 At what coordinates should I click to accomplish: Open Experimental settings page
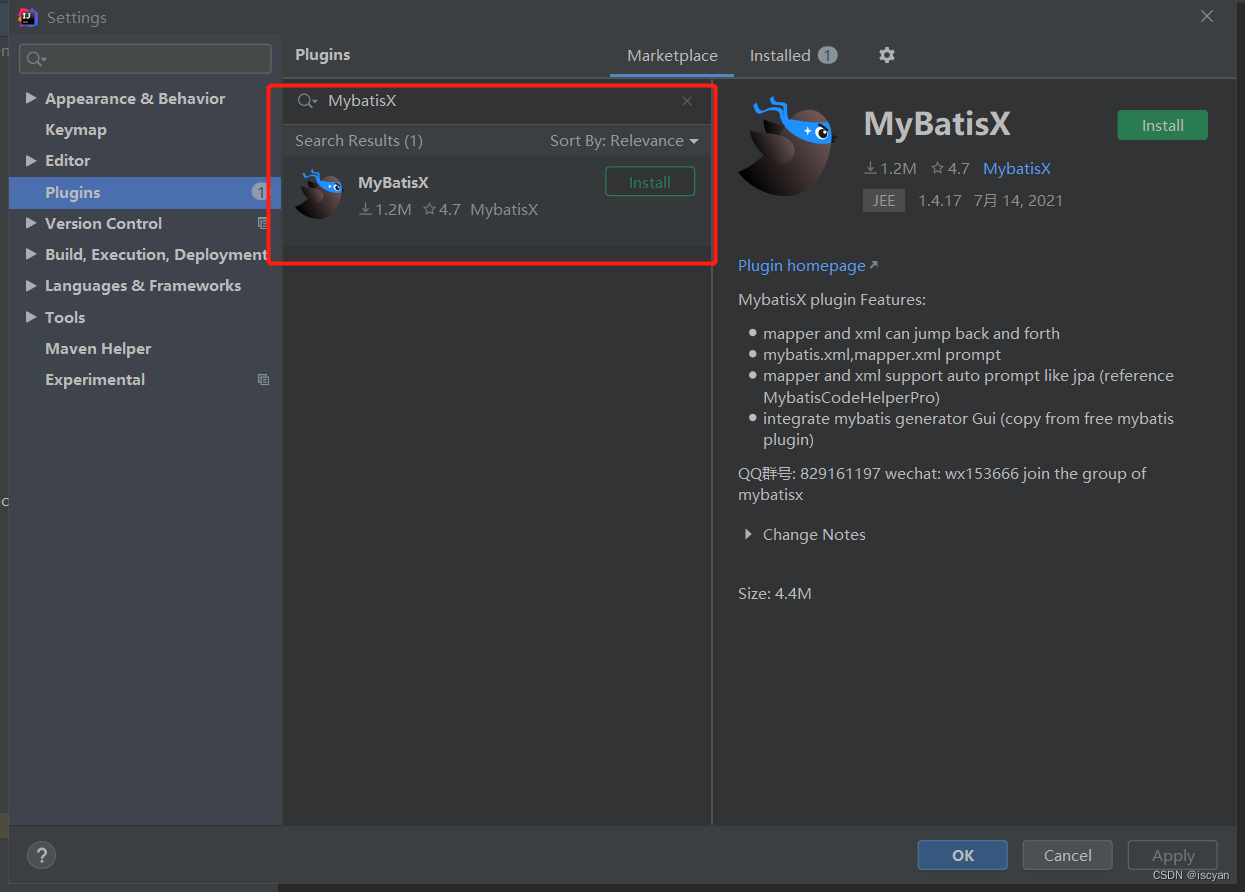[x=95, y=379]
